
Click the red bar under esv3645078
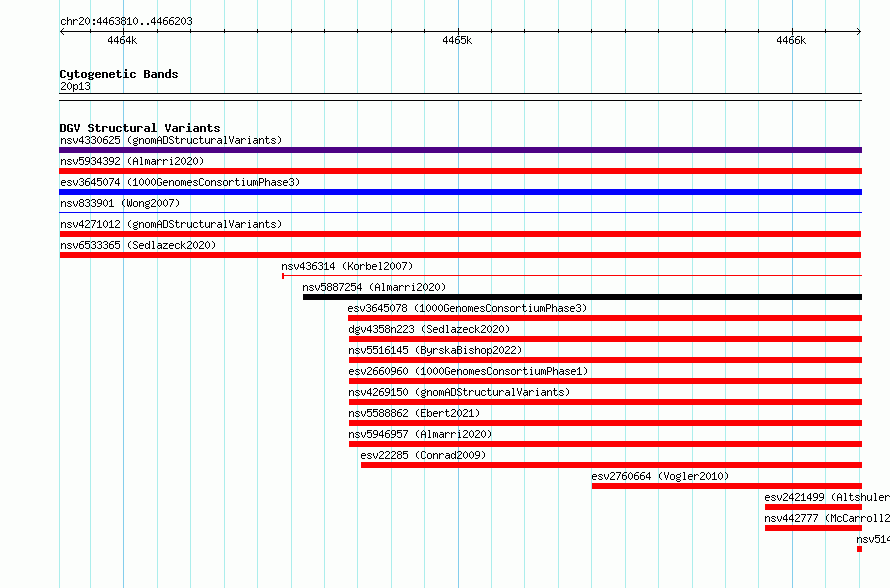point(605,318)
